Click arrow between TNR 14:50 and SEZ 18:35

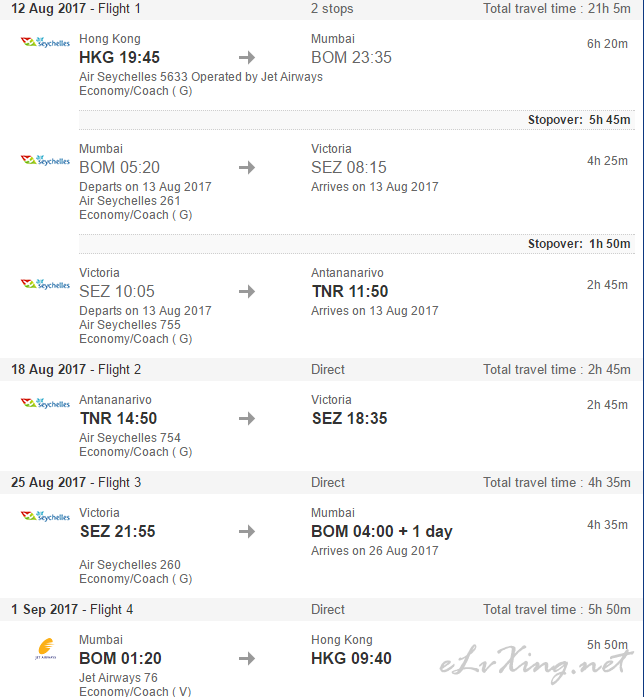[247, 419]
